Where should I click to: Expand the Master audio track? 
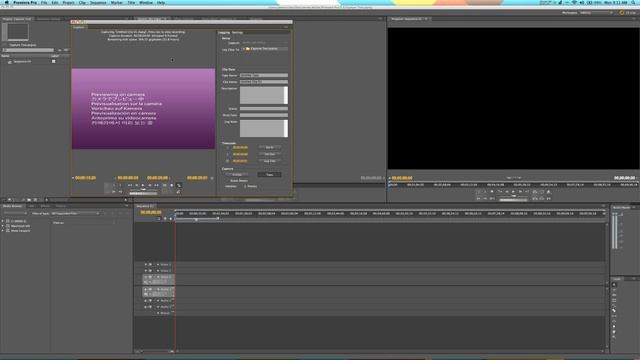[x=158, y=313]
